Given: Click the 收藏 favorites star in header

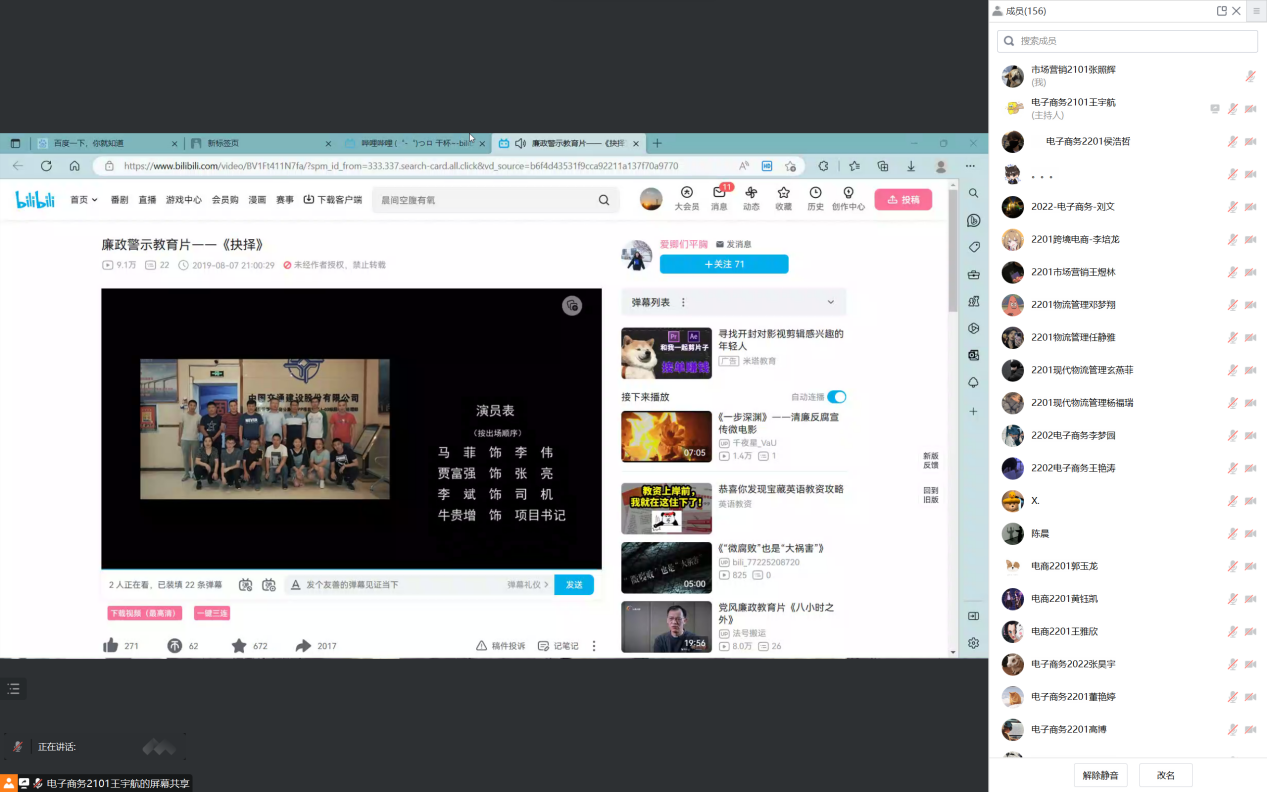Looking at the screenshot, I should click(783, 194).
